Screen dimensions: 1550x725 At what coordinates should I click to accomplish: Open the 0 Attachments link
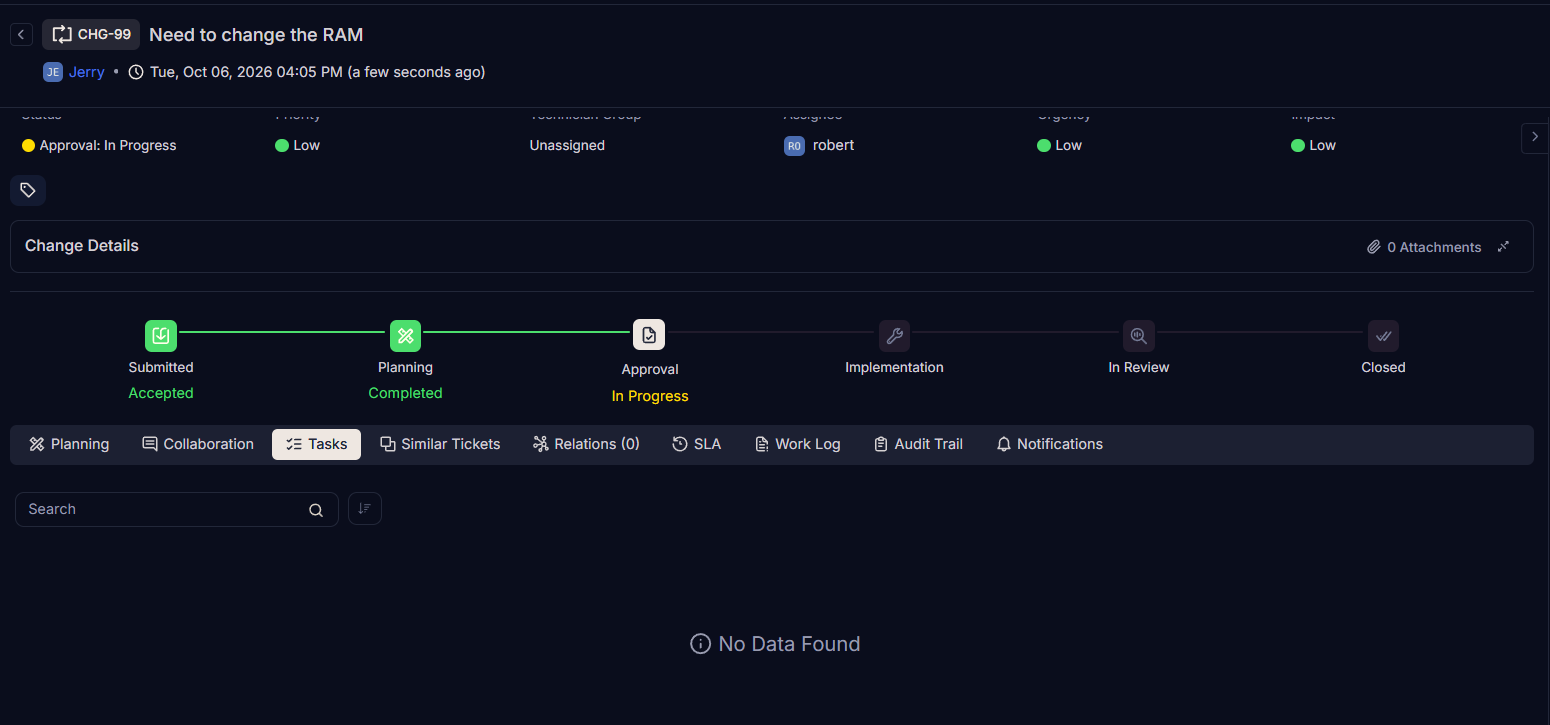pos(1424,247)
